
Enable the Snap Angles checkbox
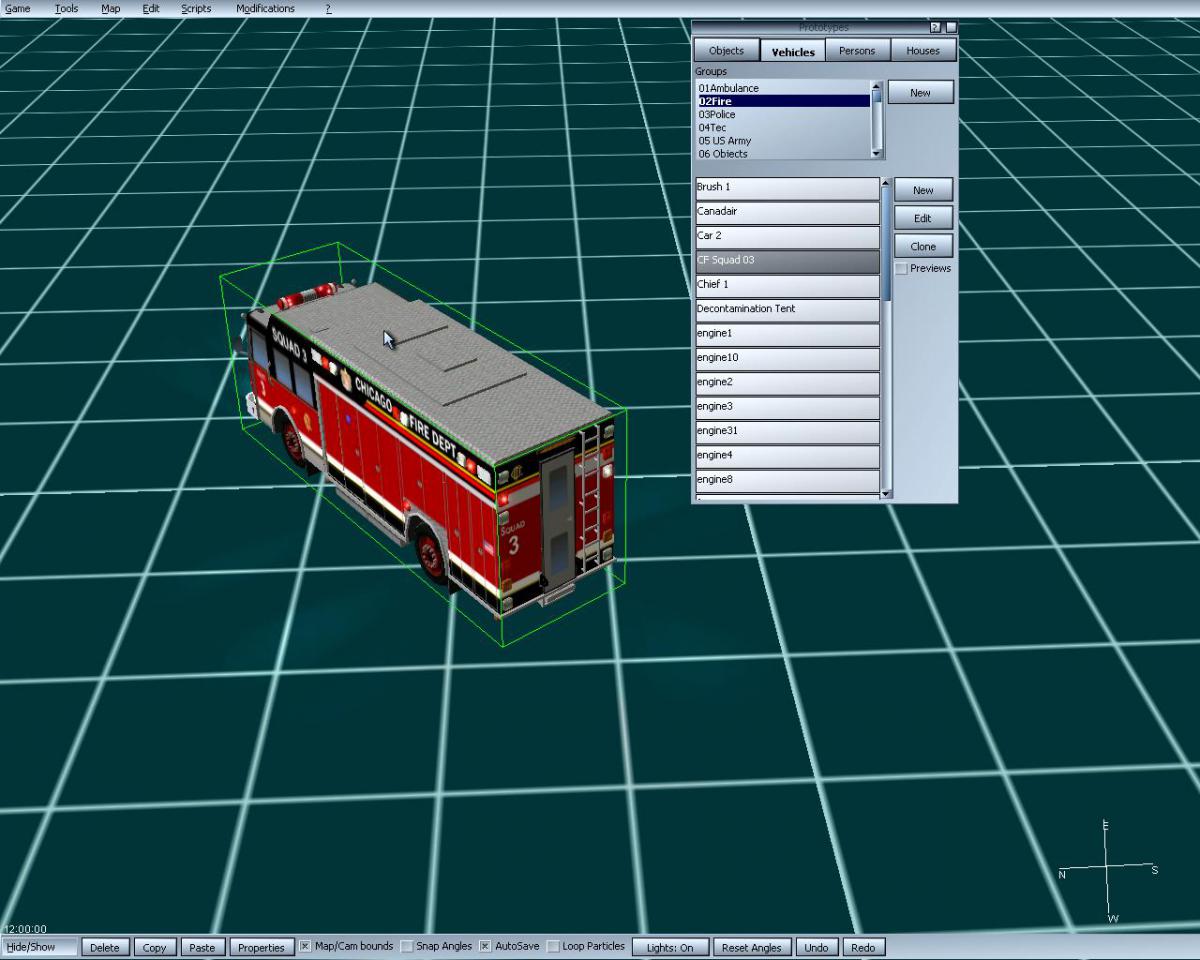[407, 946]
